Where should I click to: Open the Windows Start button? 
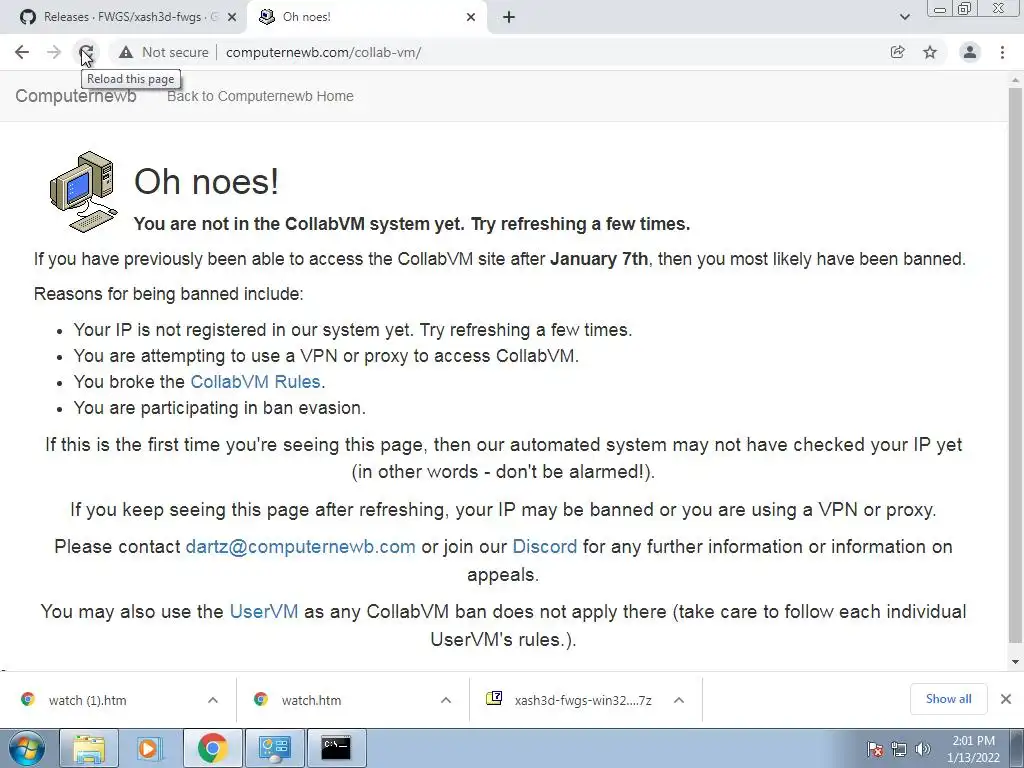[x=27, y=748]
